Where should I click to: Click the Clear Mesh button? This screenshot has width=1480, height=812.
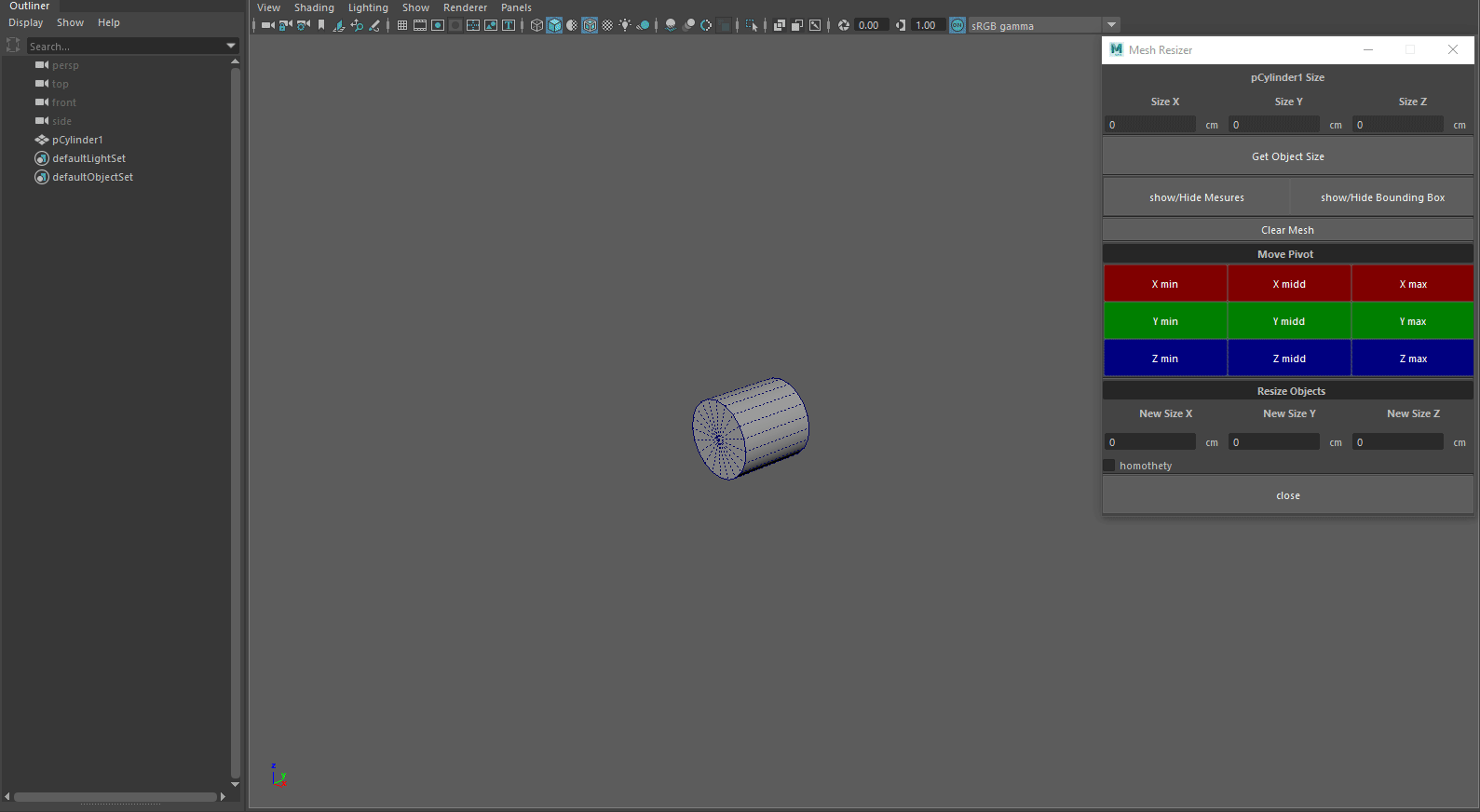tap(1288, 230)
